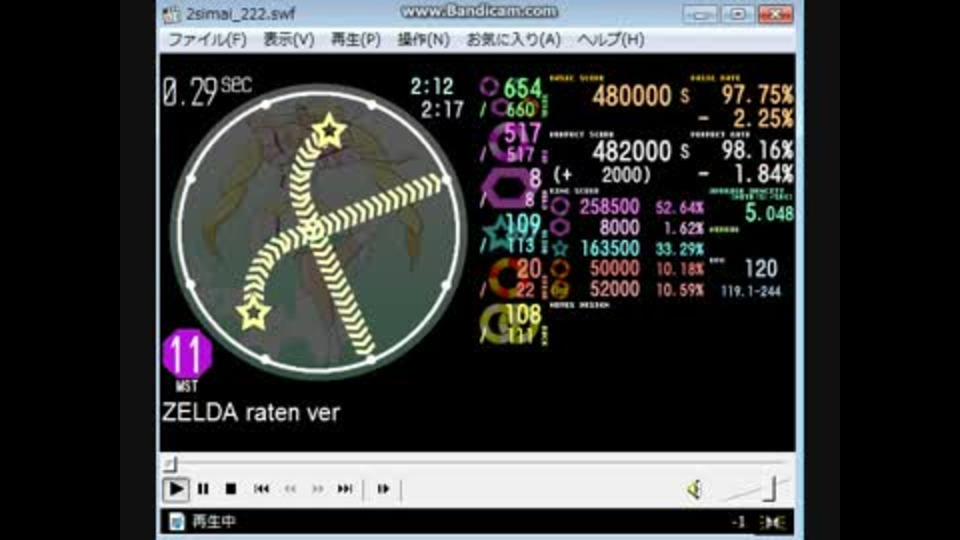
Task: Skip to next track
Action: [x=345, y=489]
